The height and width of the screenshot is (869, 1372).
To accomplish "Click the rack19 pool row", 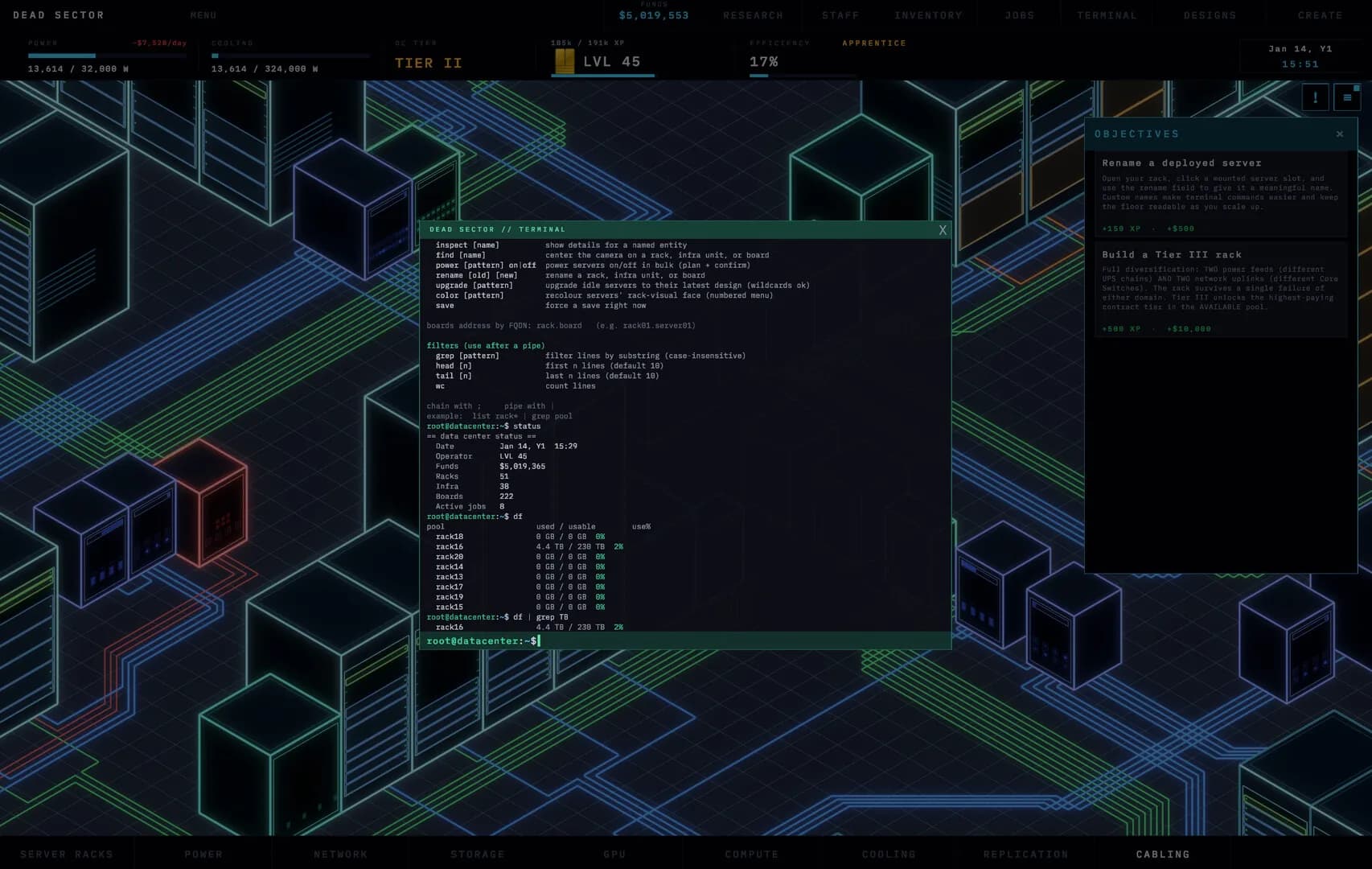I will (x=520, y=597).
